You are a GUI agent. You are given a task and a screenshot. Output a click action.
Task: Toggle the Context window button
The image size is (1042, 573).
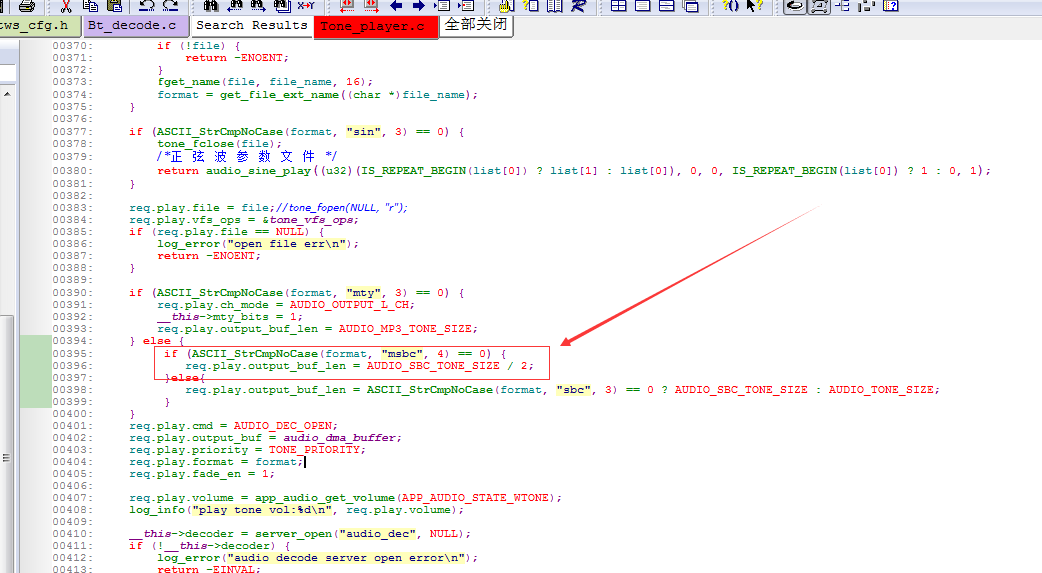[x=819, y=6]
